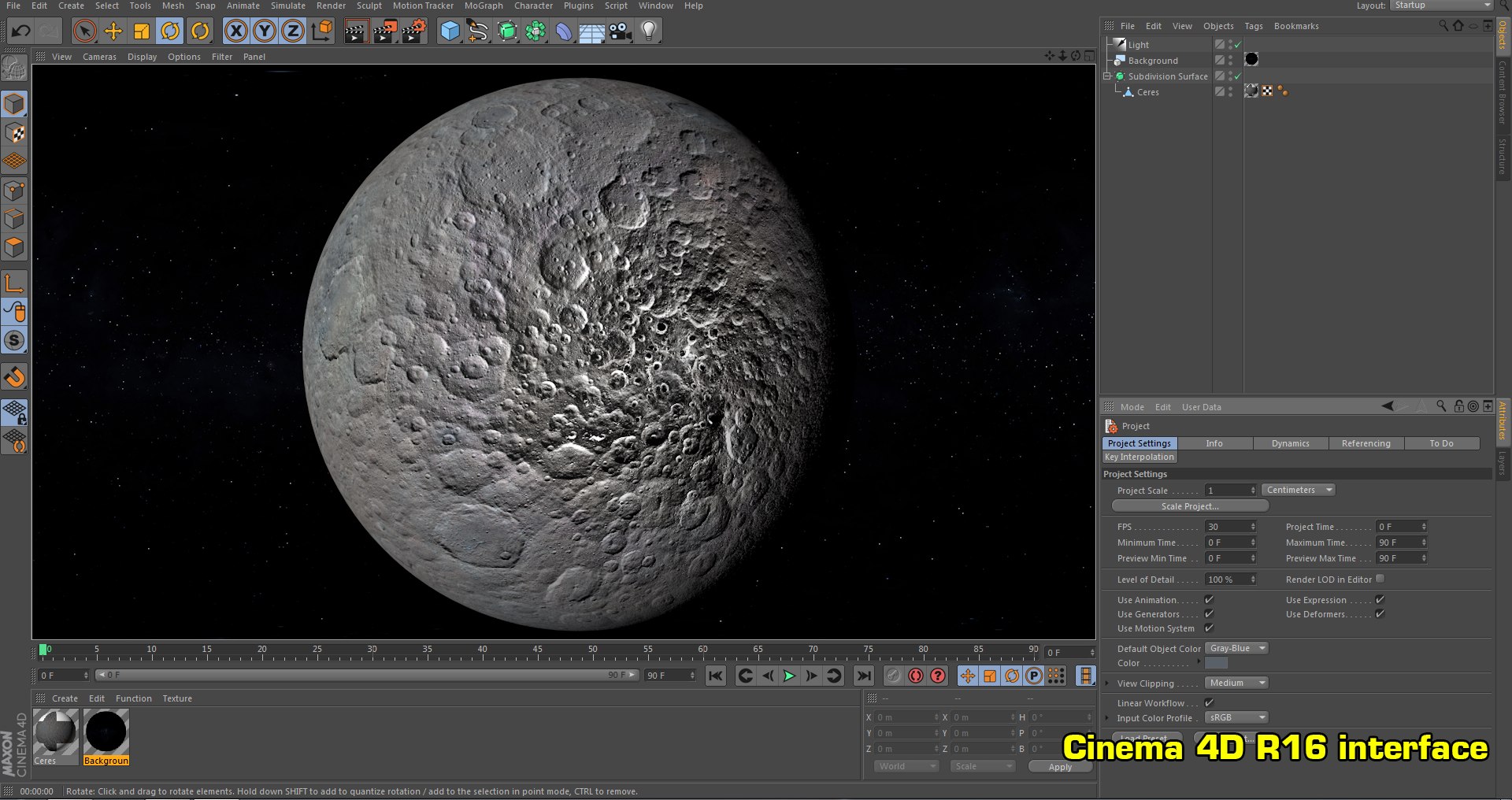Click the autokeying record button
1512x800 pixels.
pos(915,676)
